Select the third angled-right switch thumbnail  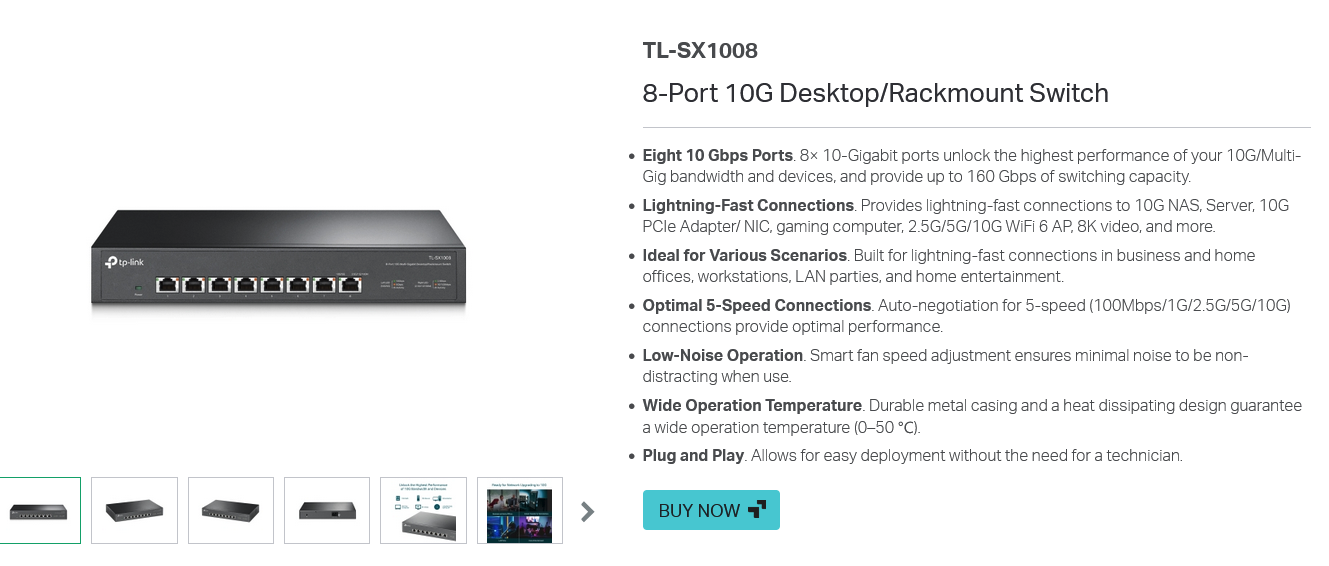tap(231, 510)
